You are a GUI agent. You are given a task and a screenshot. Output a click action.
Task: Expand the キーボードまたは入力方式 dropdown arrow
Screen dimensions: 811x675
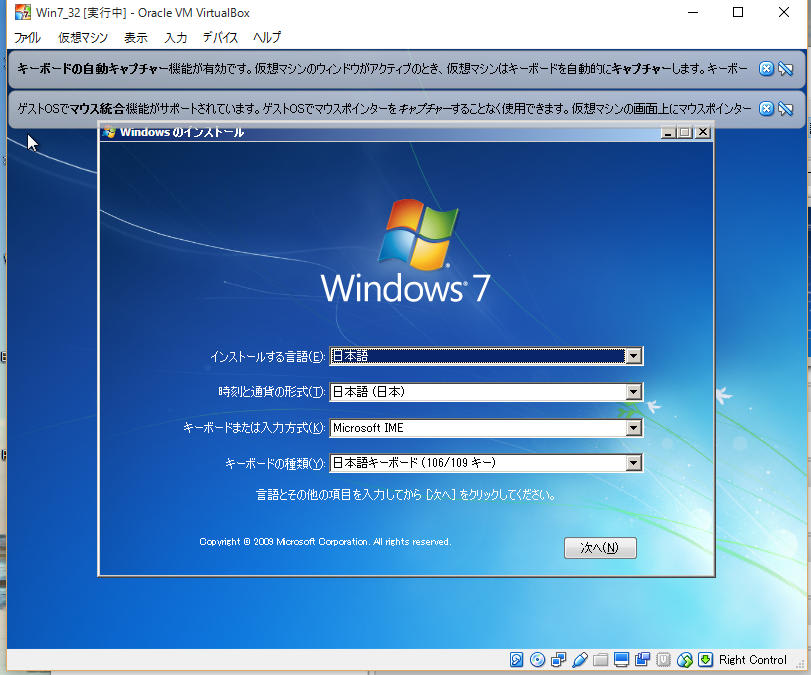coord(634,428)
